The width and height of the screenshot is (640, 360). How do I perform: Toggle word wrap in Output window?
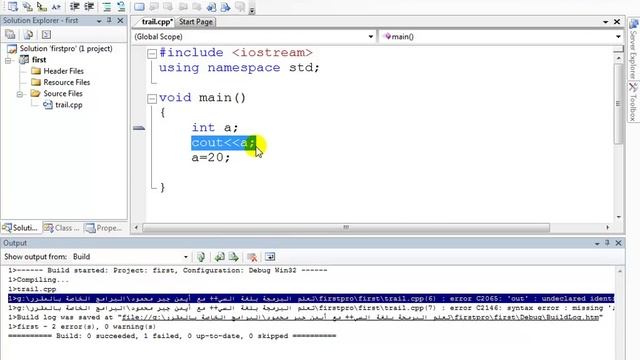tap(270, 257)
